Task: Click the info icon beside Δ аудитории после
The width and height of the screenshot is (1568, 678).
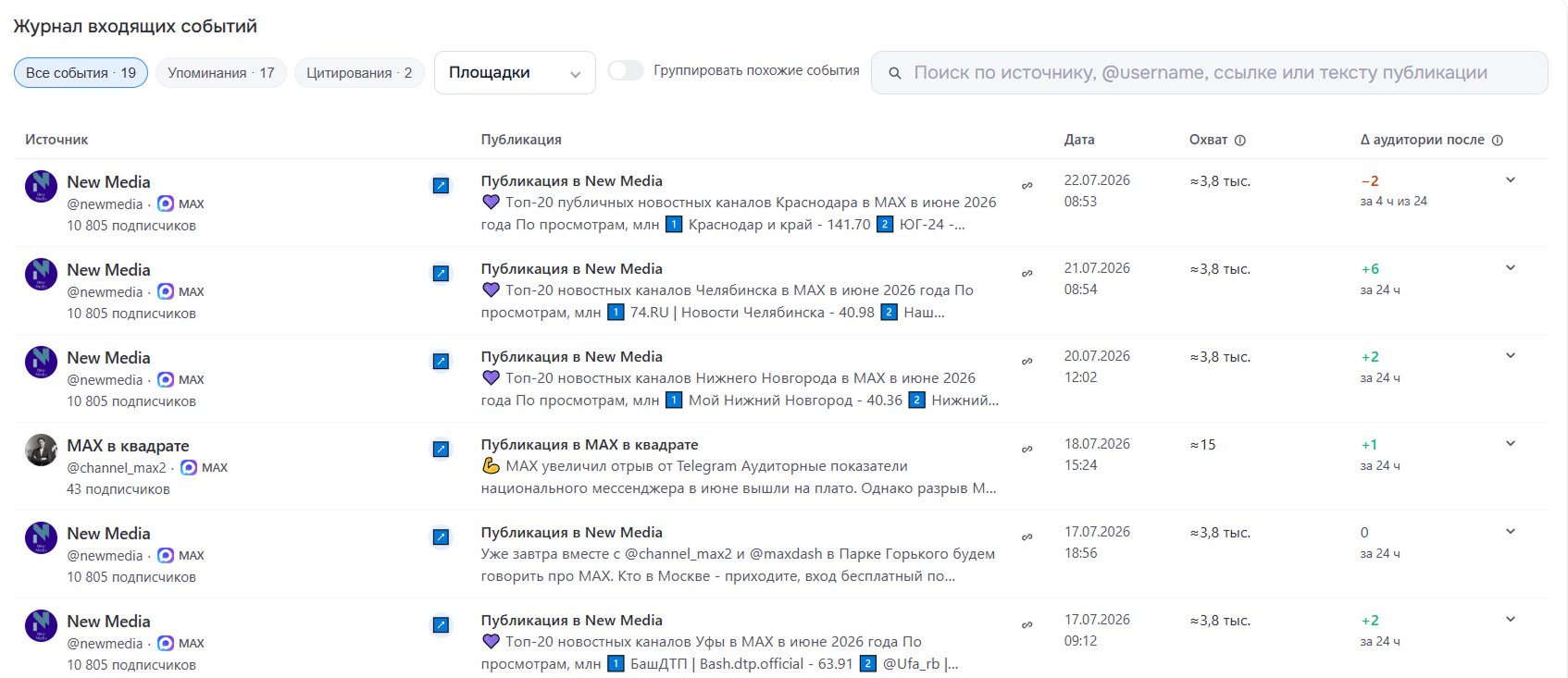Action: pyautogui.click(x=1498, y=141)
